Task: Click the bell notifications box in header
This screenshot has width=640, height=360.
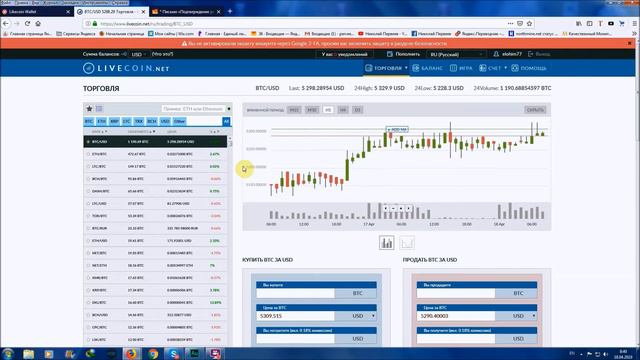Action: coord(344,54)
